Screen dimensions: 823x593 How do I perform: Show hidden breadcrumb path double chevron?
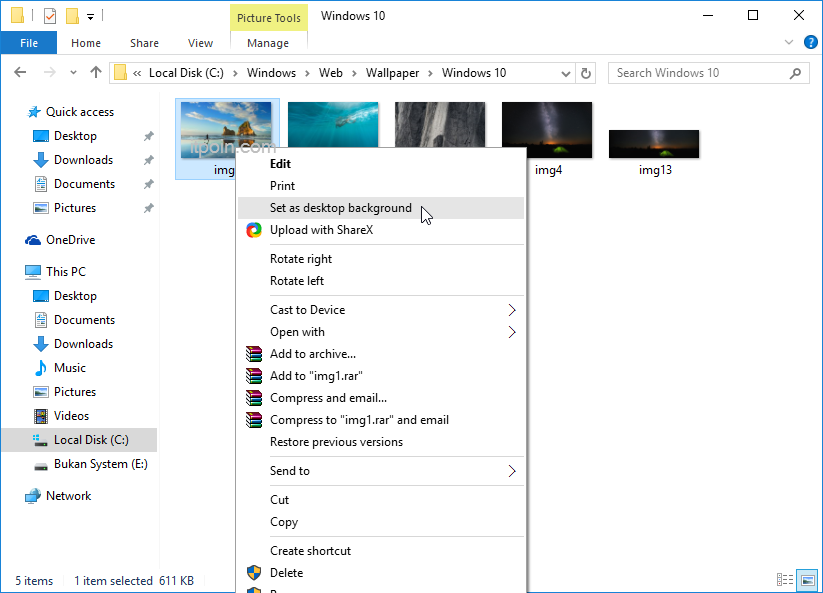[x=137, y=73]
